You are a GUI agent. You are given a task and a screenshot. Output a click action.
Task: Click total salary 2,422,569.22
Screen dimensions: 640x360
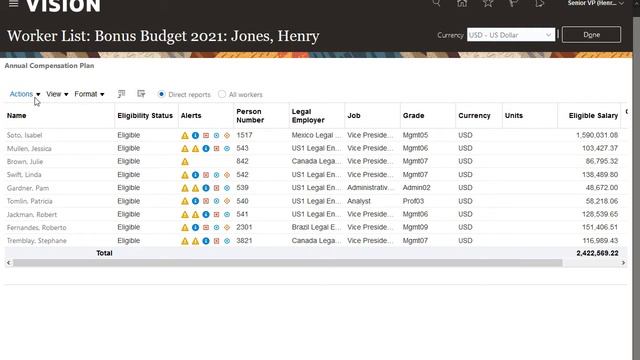click(x=597, y=253)
